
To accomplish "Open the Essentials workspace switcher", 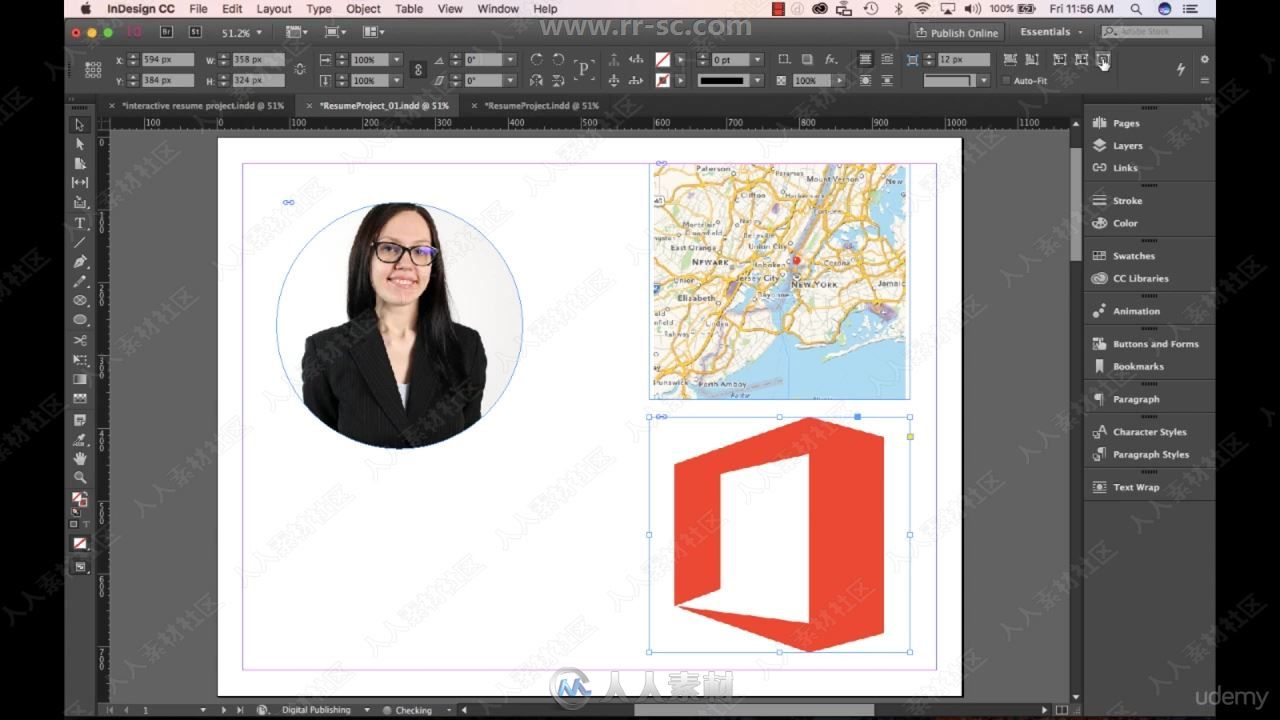I will pos(1051,32).
